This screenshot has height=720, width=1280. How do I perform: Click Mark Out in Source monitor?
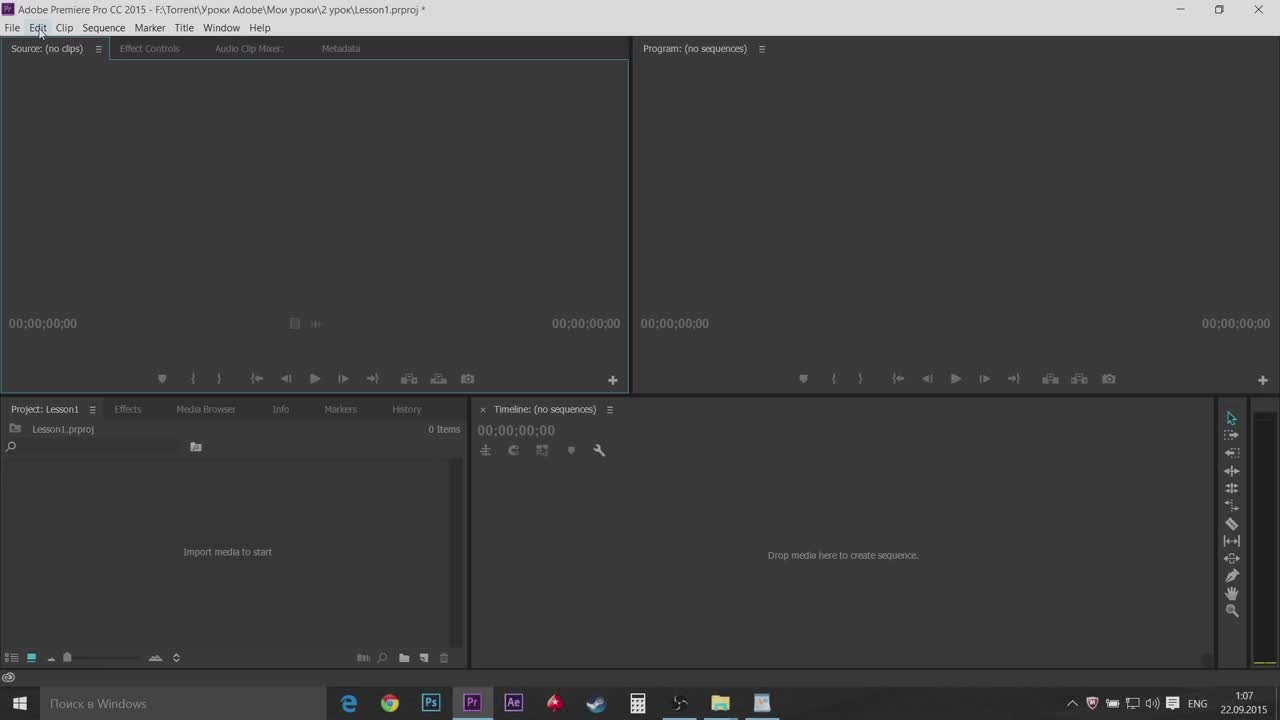(219, 379)
